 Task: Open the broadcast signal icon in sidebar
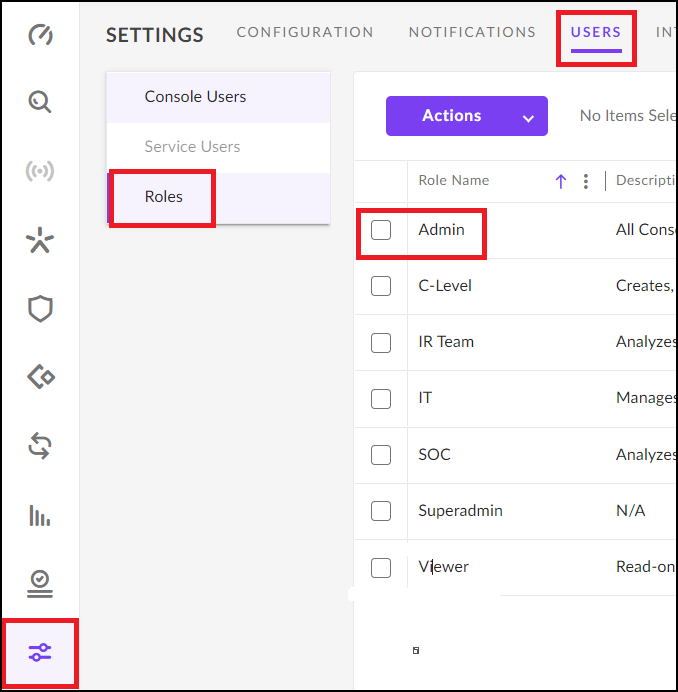[x=40, y=170]
